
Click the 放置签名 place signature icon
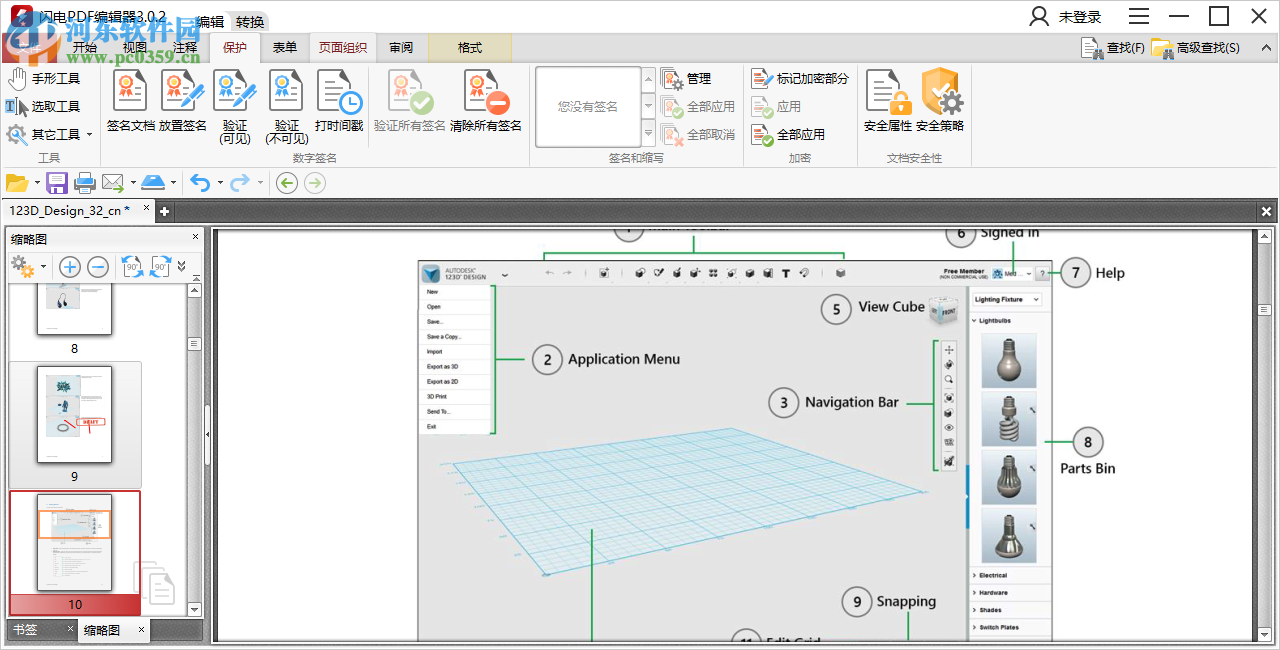pos(183,101)
